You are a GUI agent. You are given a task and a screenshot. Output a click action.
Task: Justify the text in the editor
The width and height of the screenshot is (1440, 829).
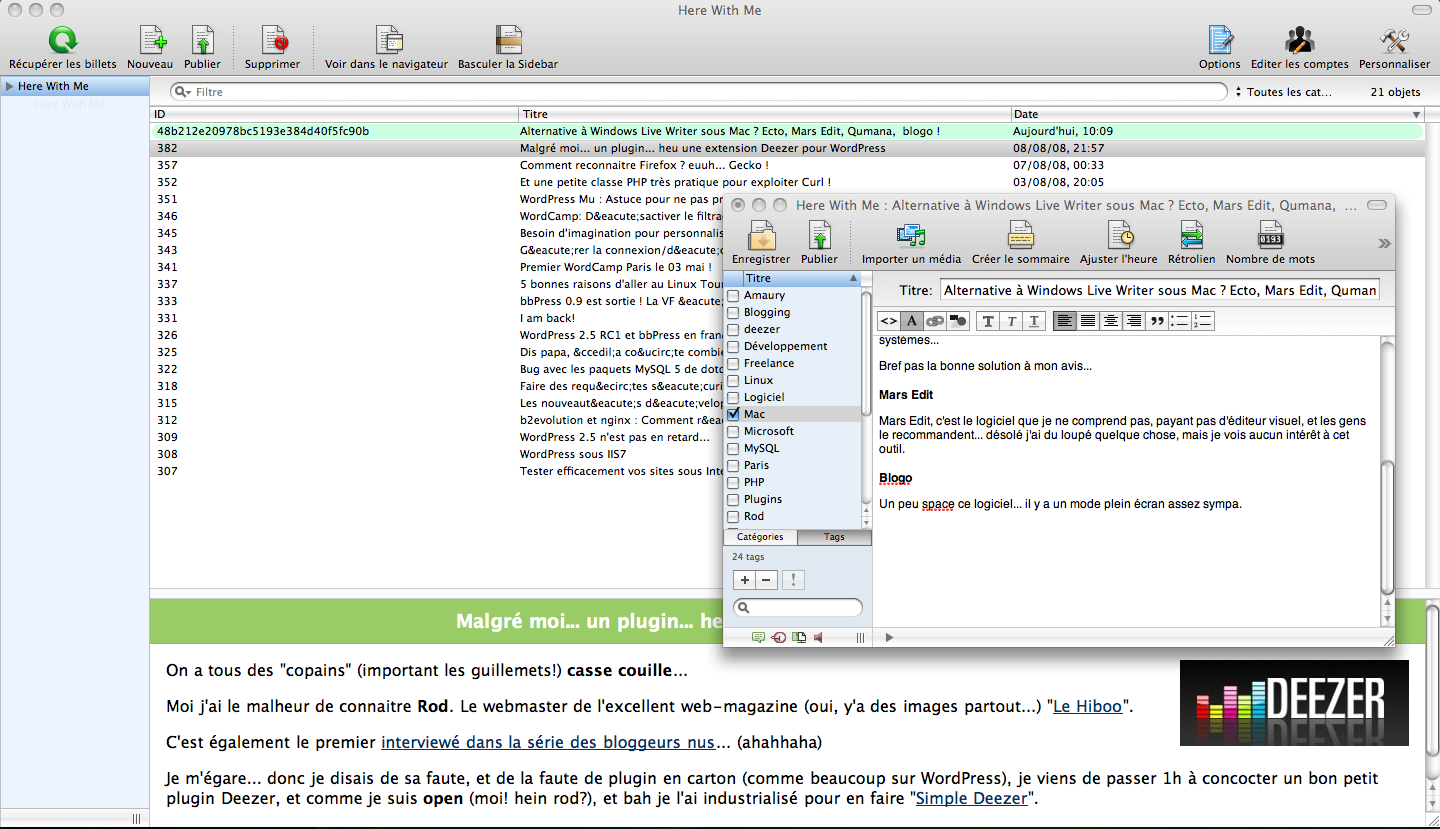pos(1088,321)
